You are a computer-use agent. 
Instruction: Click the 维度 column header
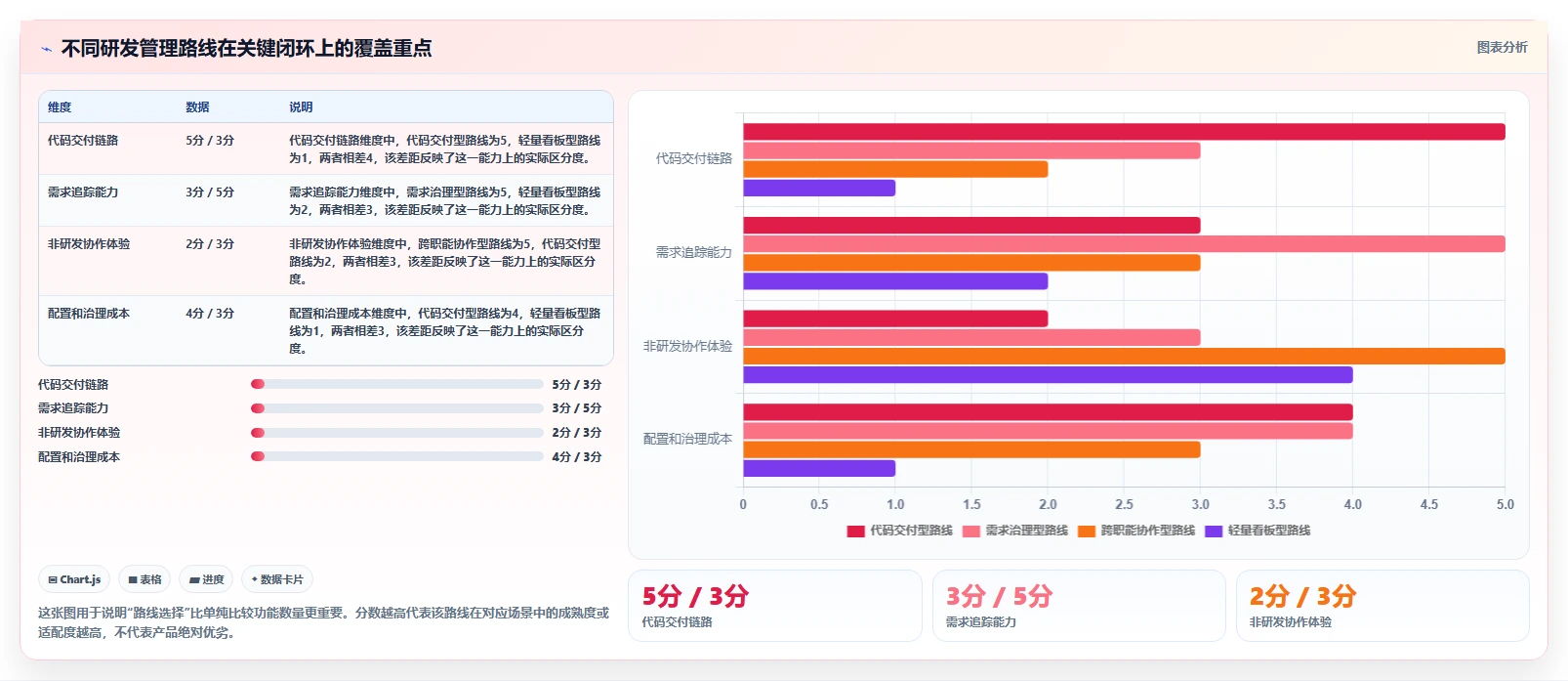point(60,107)
